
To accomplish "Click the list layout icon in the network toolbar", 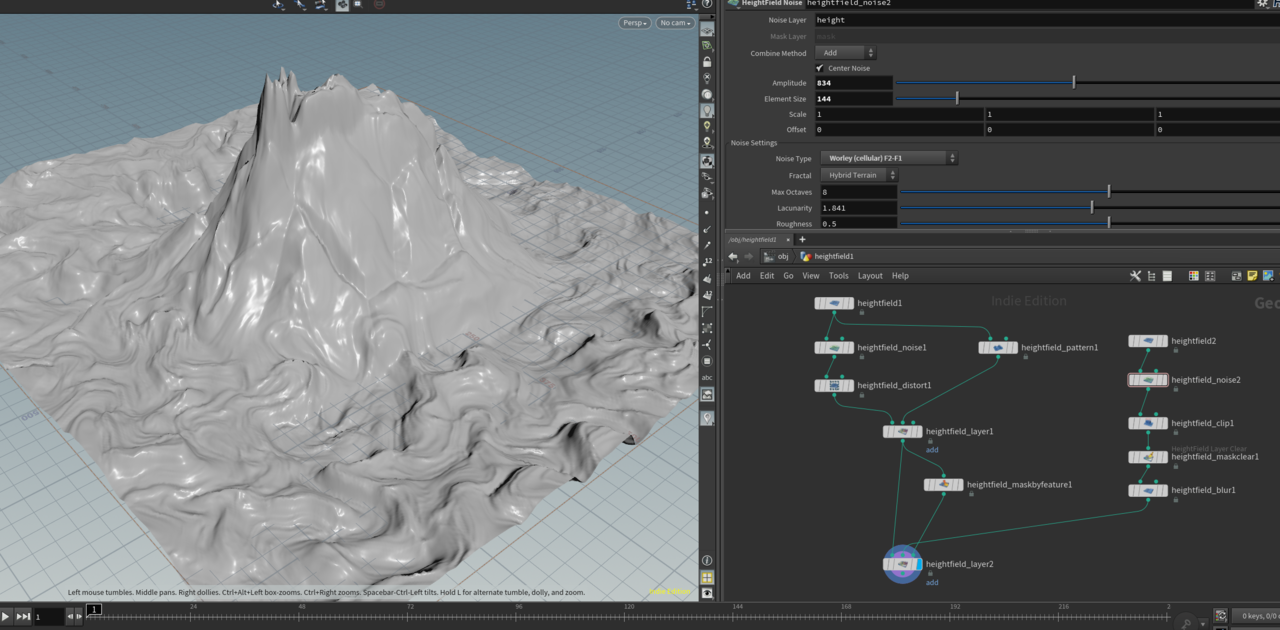I will point(1167,275).
